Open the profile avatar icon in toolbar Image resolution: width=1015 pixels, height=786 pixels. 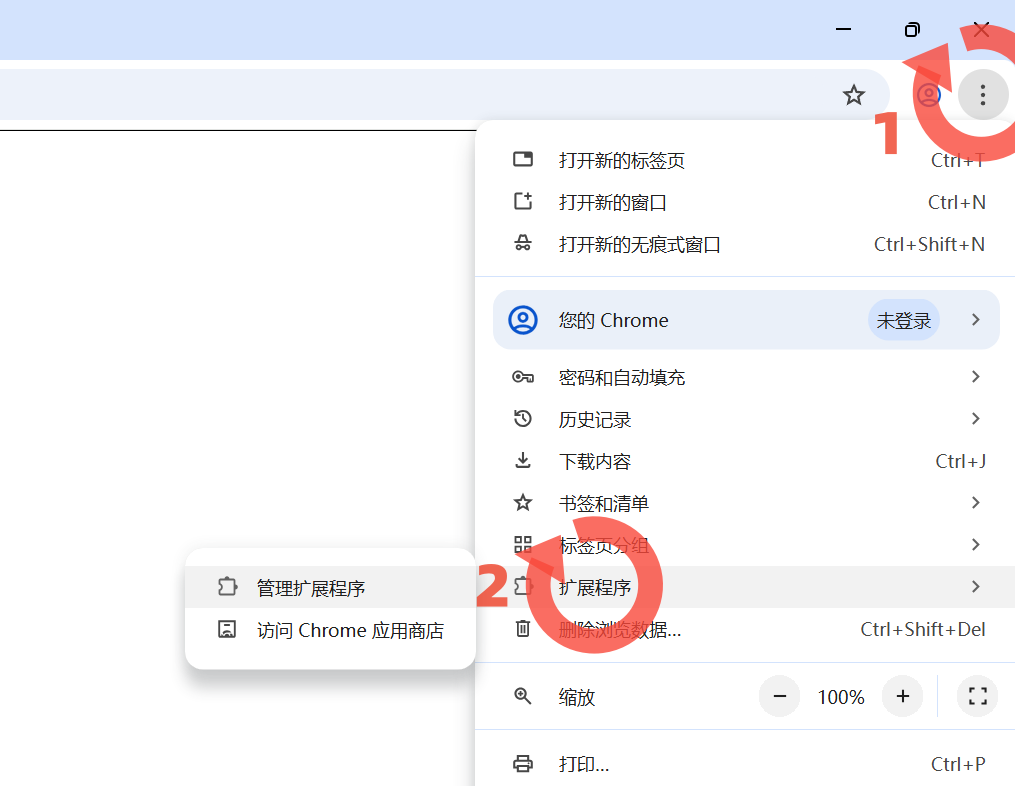(x=928, y=95)
